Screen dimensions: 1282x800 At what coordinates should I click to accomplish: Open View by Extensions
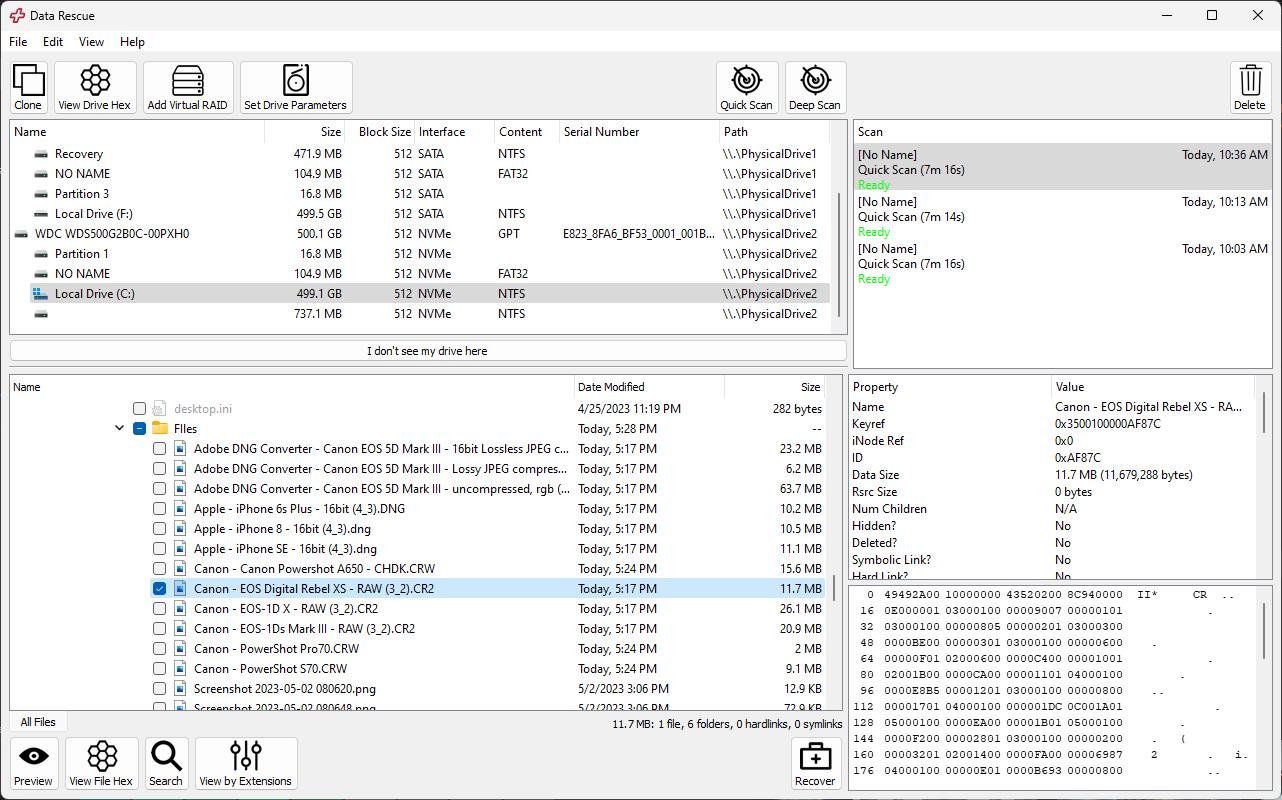(245, 763)
